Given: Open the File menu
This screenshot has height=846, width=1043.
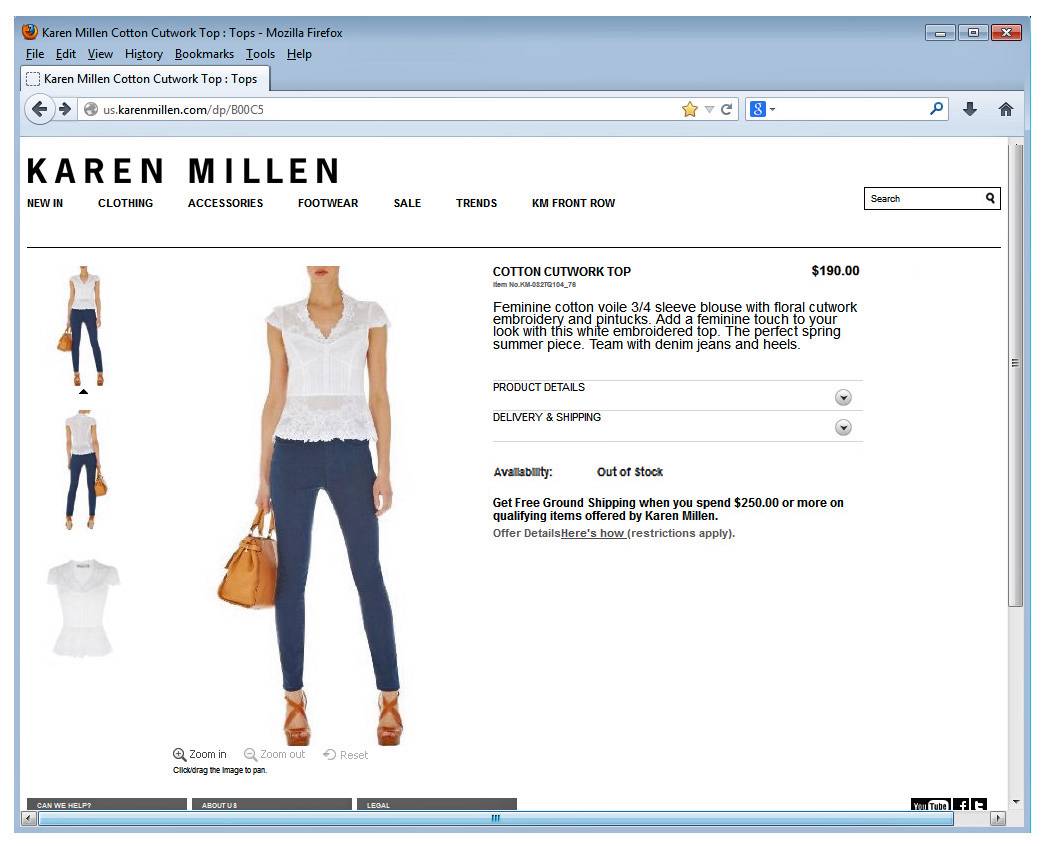Looking at the screenshot, I should pos(35,54).
